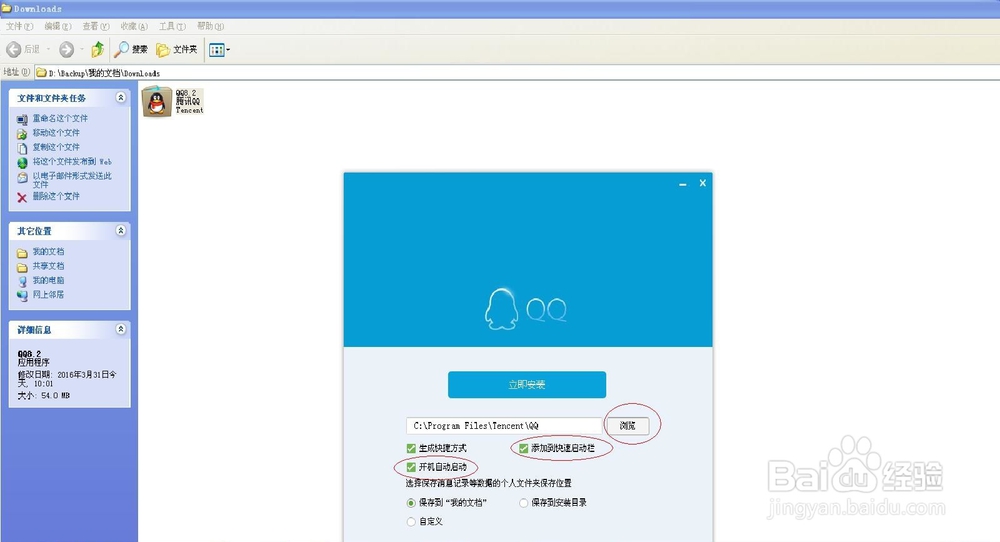The image size is (1000, 542).
Task: Open the Edit (编辑) menu
Action: pos(57,26)
